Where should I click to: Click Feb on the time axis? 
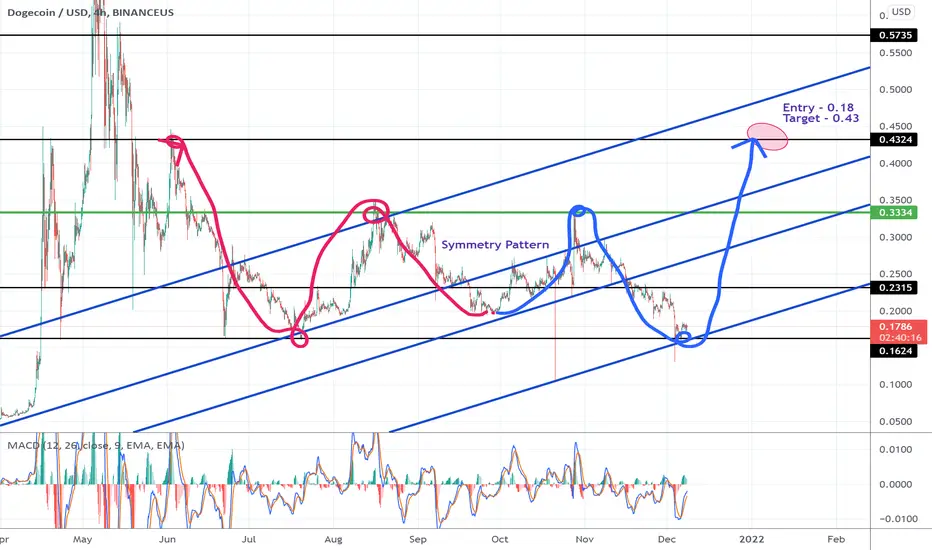coord(836,539)
